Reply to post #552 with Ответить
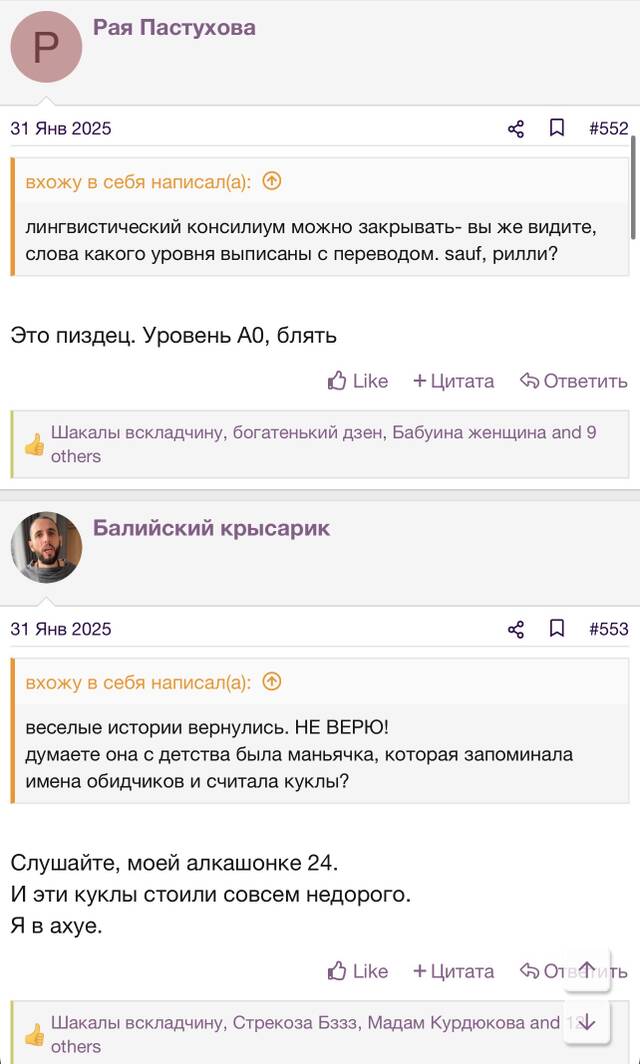The height and width of the screenshot is (1064, 640). (x=573, y=381)
